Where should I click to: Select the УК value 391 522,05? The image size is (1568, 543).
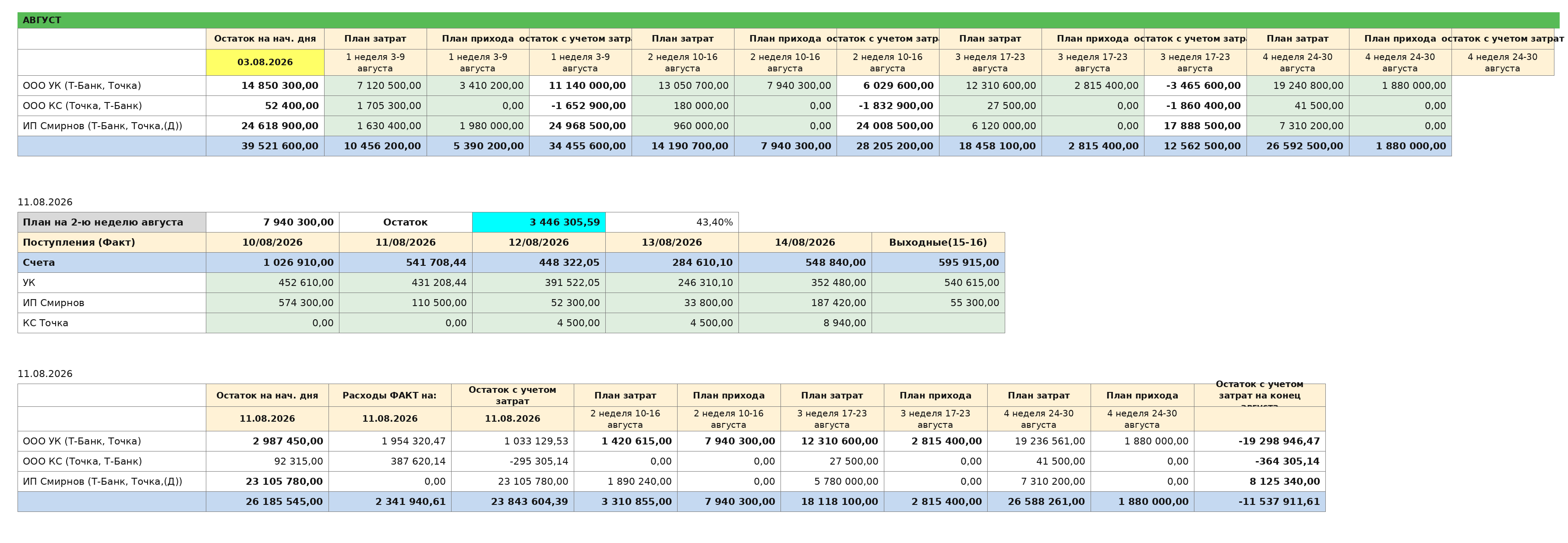point(539,282)
